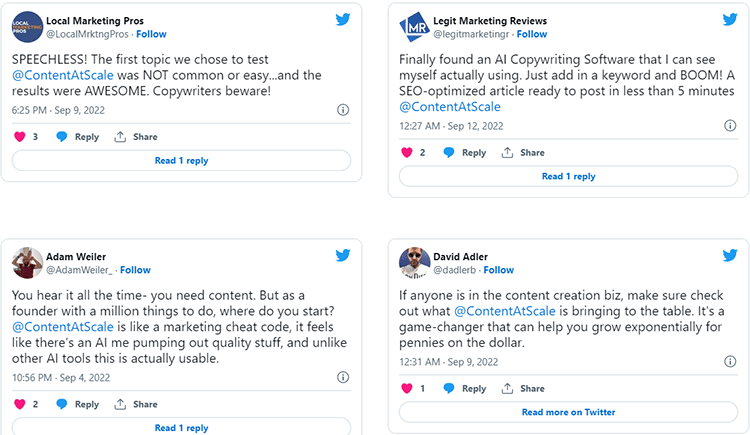This screenshot has width=750, height=435.
Task: Follow @LocalMrktngPros account
Action: click(150, 34)
